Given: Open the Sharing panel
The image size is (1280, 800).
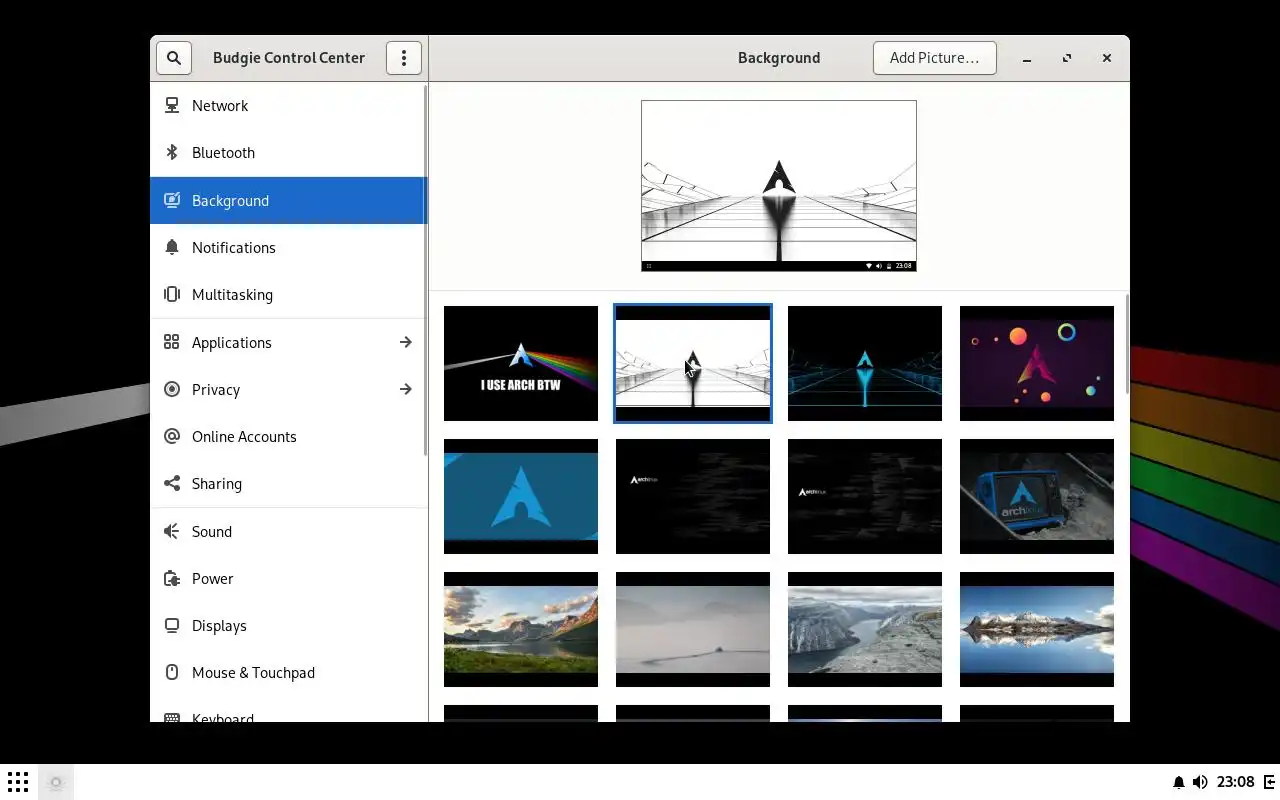Looking at the screenshot, I should (289, 483).
